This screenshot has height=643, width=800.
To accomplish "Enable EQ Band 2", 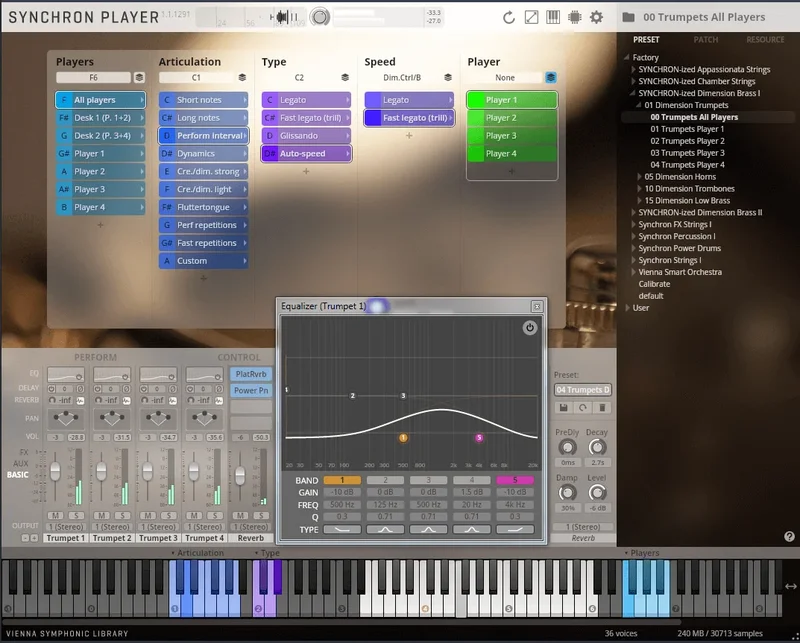I will 385,480.
